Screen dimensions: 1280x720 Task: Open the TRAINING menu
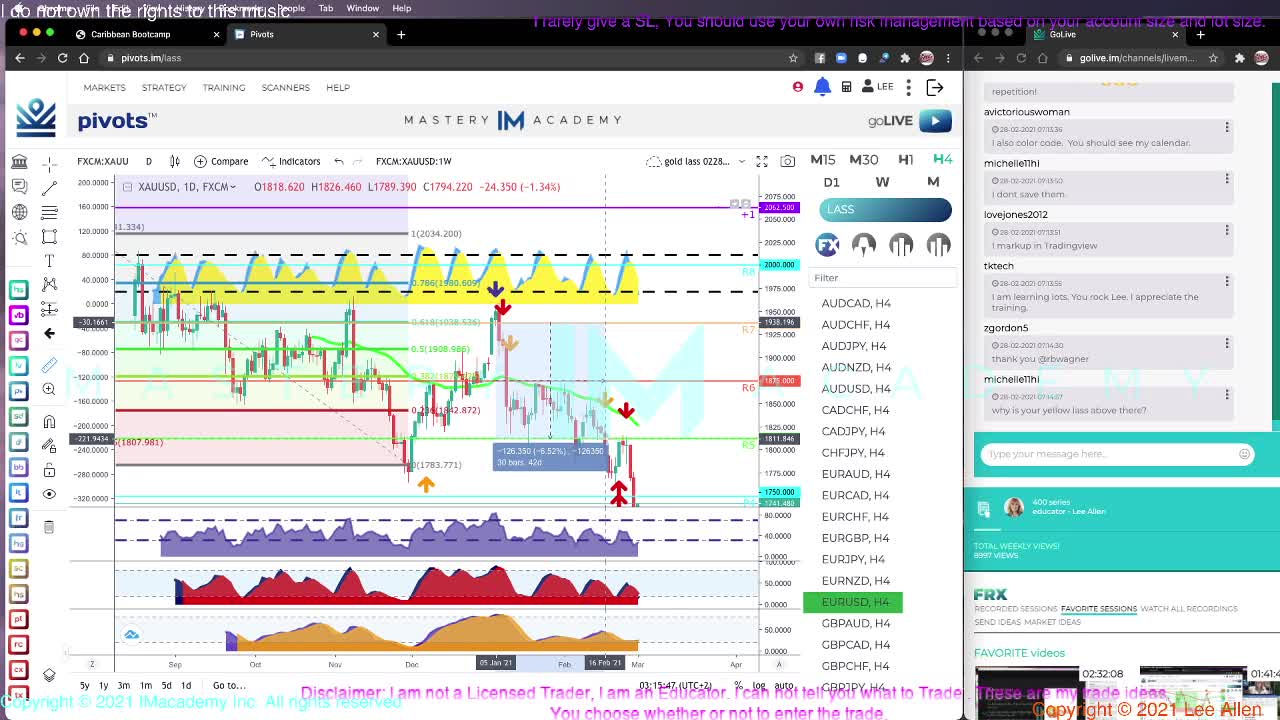tap(224, 87)
